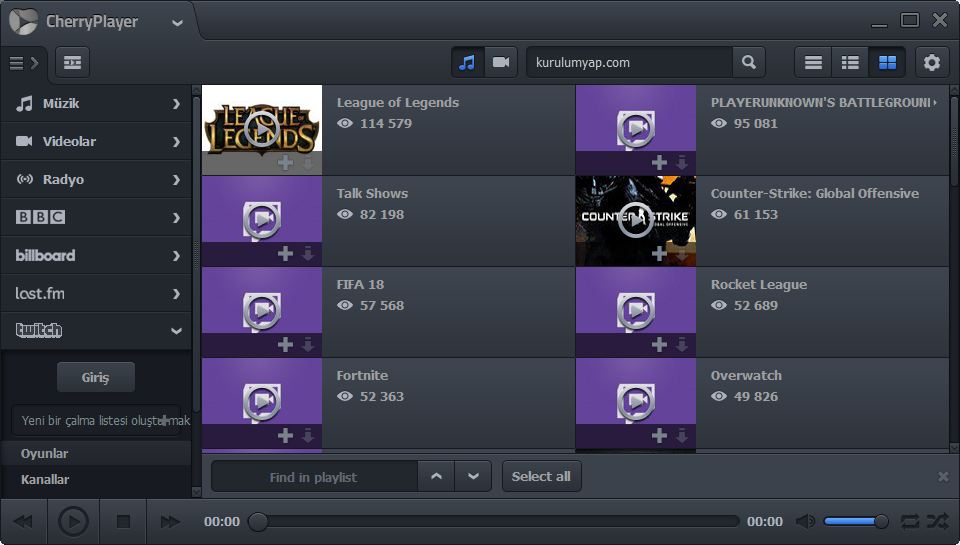Add Talk Shows with plus icon
Image resolution: width=960 pixels, height=545 pixels.
pos(285,254)
